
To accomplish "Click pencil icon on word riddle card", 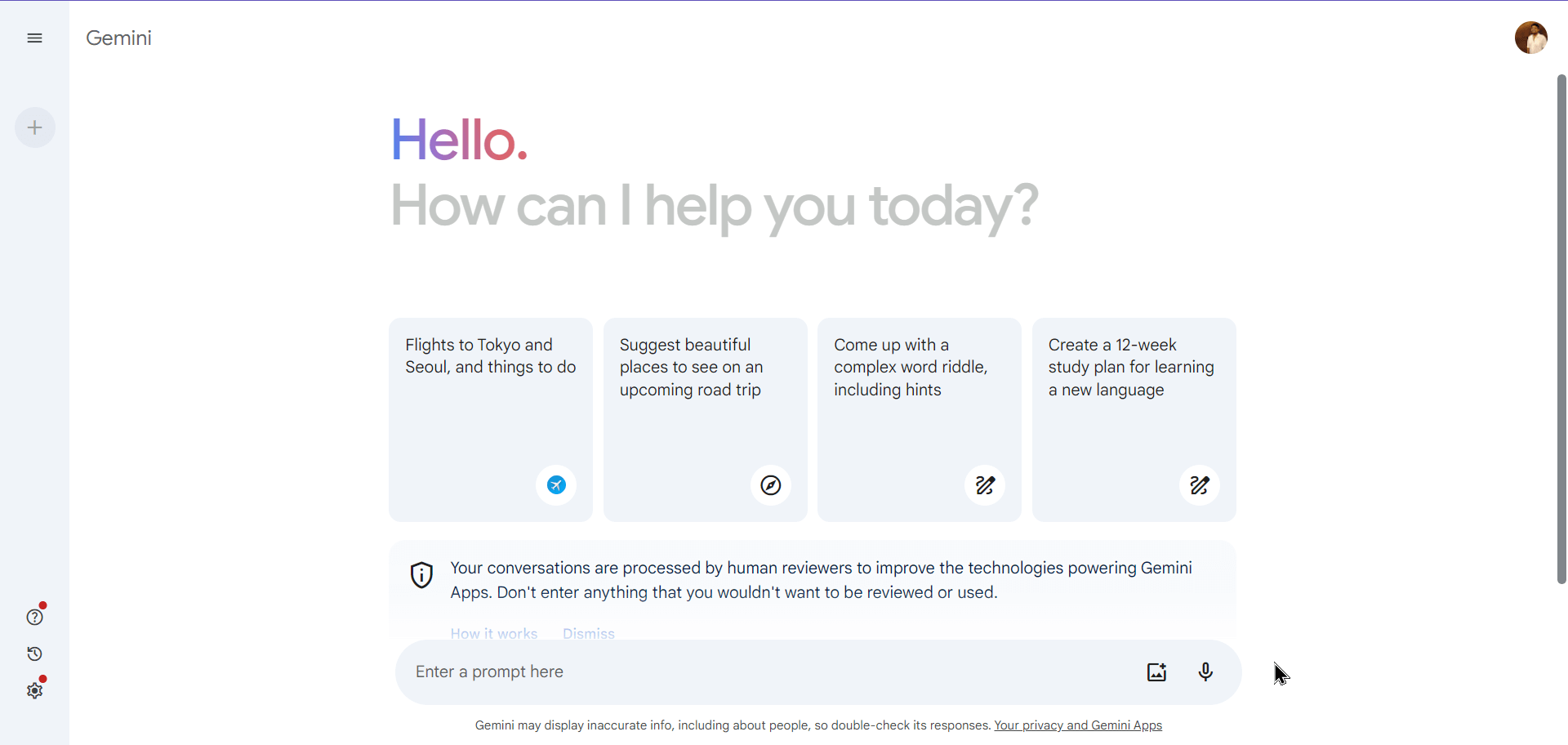I will pyautogui.click(x=985, y=485).
